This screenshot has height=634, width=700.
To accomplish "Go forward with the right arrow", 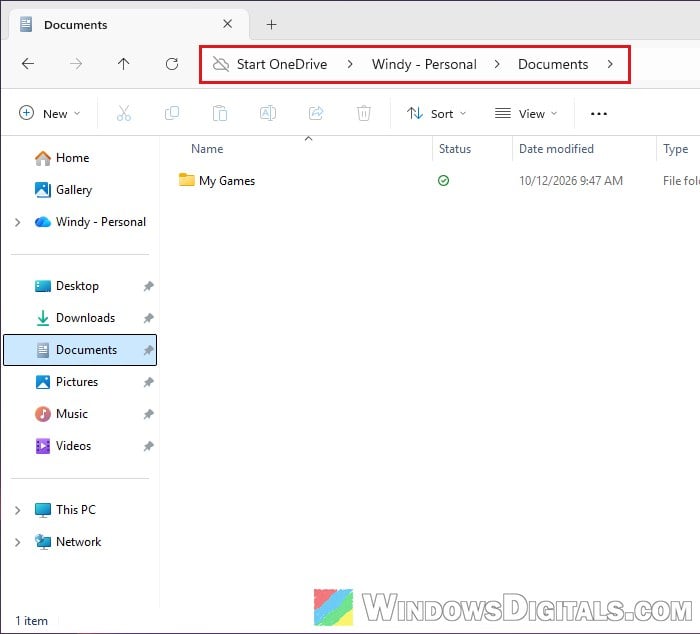I will tap(76, 64).
